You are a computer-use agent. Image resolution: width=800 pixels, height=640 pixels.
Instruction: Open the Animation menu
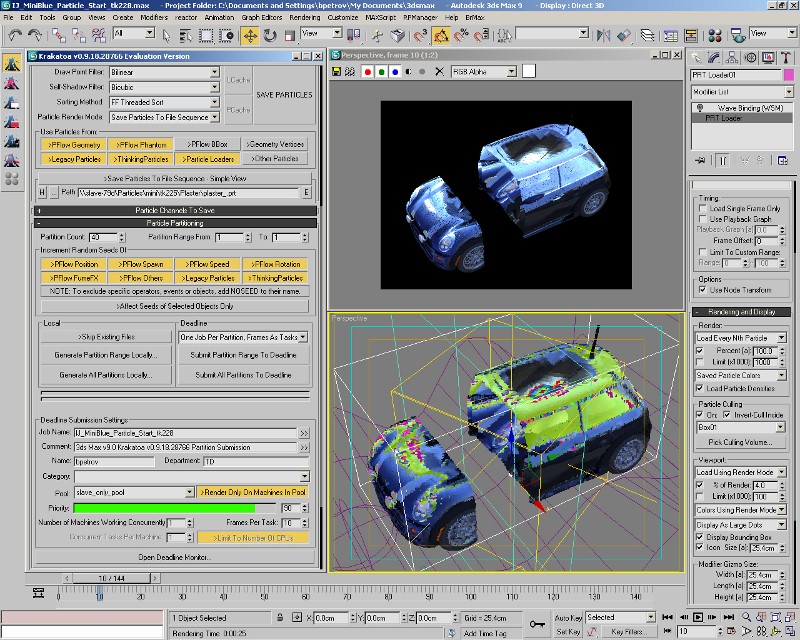pyautogui.click(x=219, y=17)
